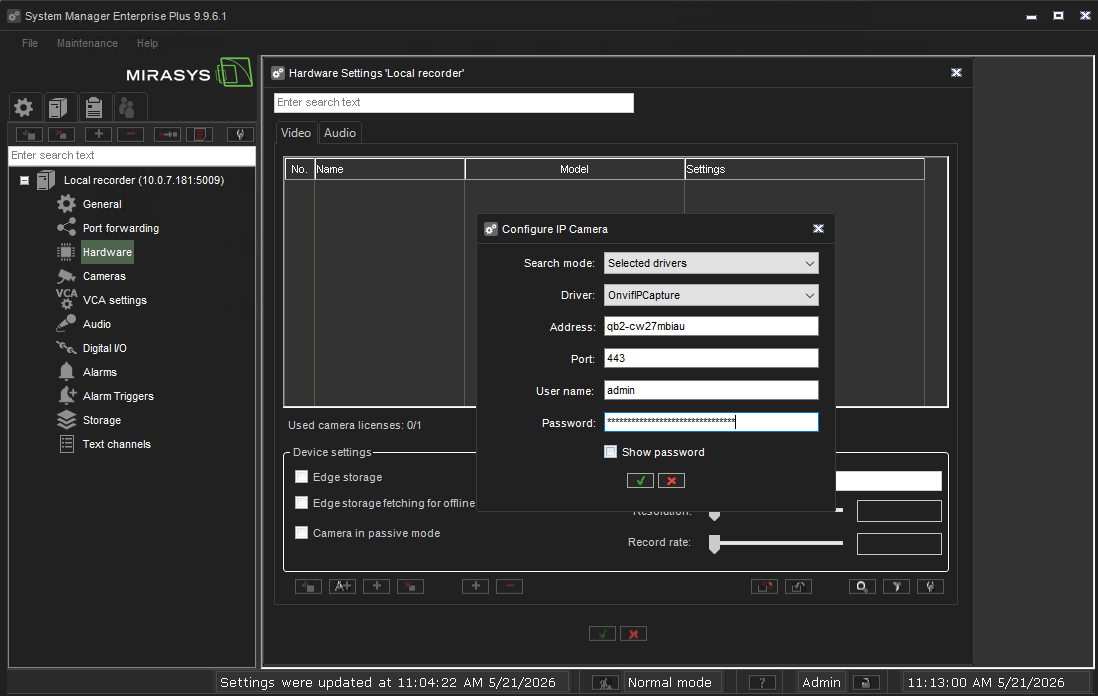Toggle Show password checkbox
Screen dimensions: 1098x696
click(611, 452)
